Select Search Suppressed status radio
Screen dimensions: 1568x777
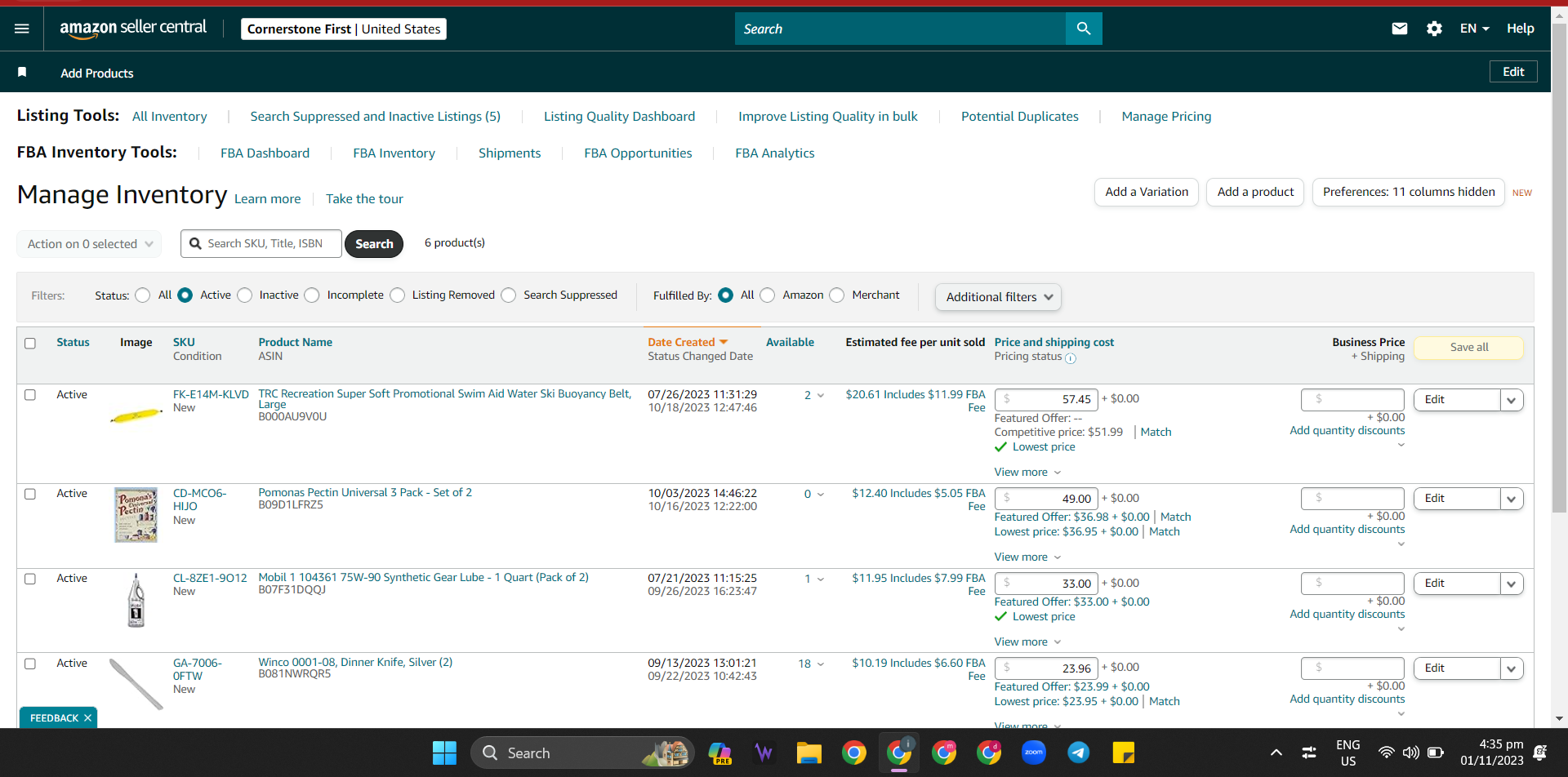click(509, 295)
